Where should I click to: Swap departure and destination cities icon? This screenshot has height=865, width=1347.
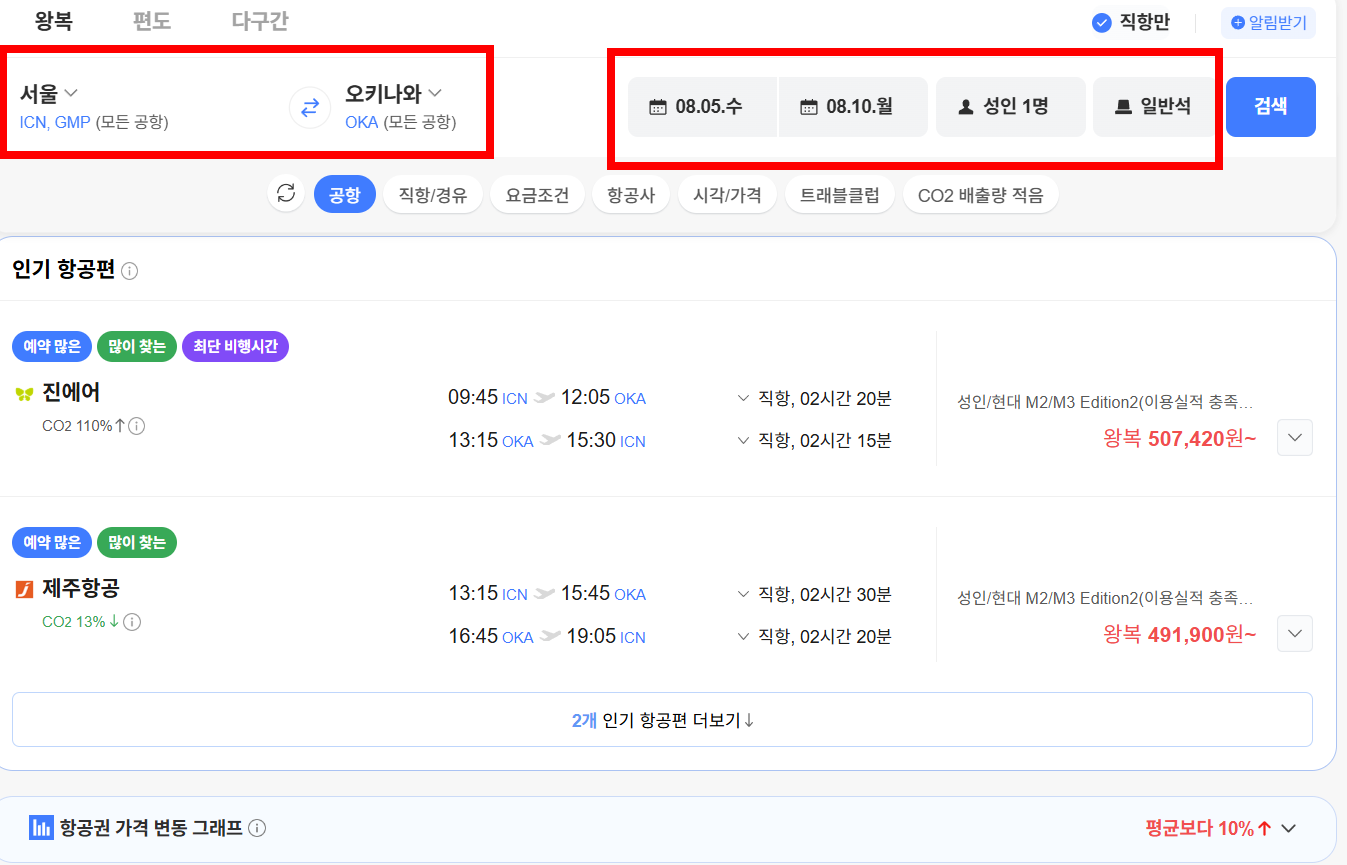click(x=310, y=108)
